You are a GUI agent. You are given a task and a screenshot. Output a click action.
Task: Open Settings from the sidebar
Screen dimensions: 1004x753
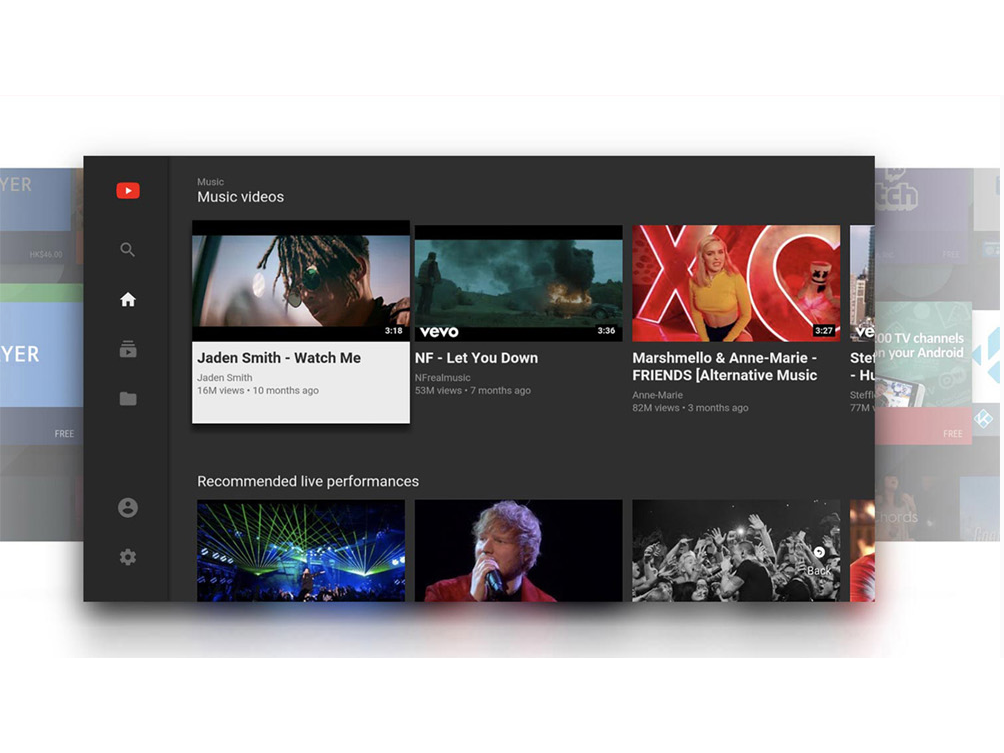(x=127, y=557)
